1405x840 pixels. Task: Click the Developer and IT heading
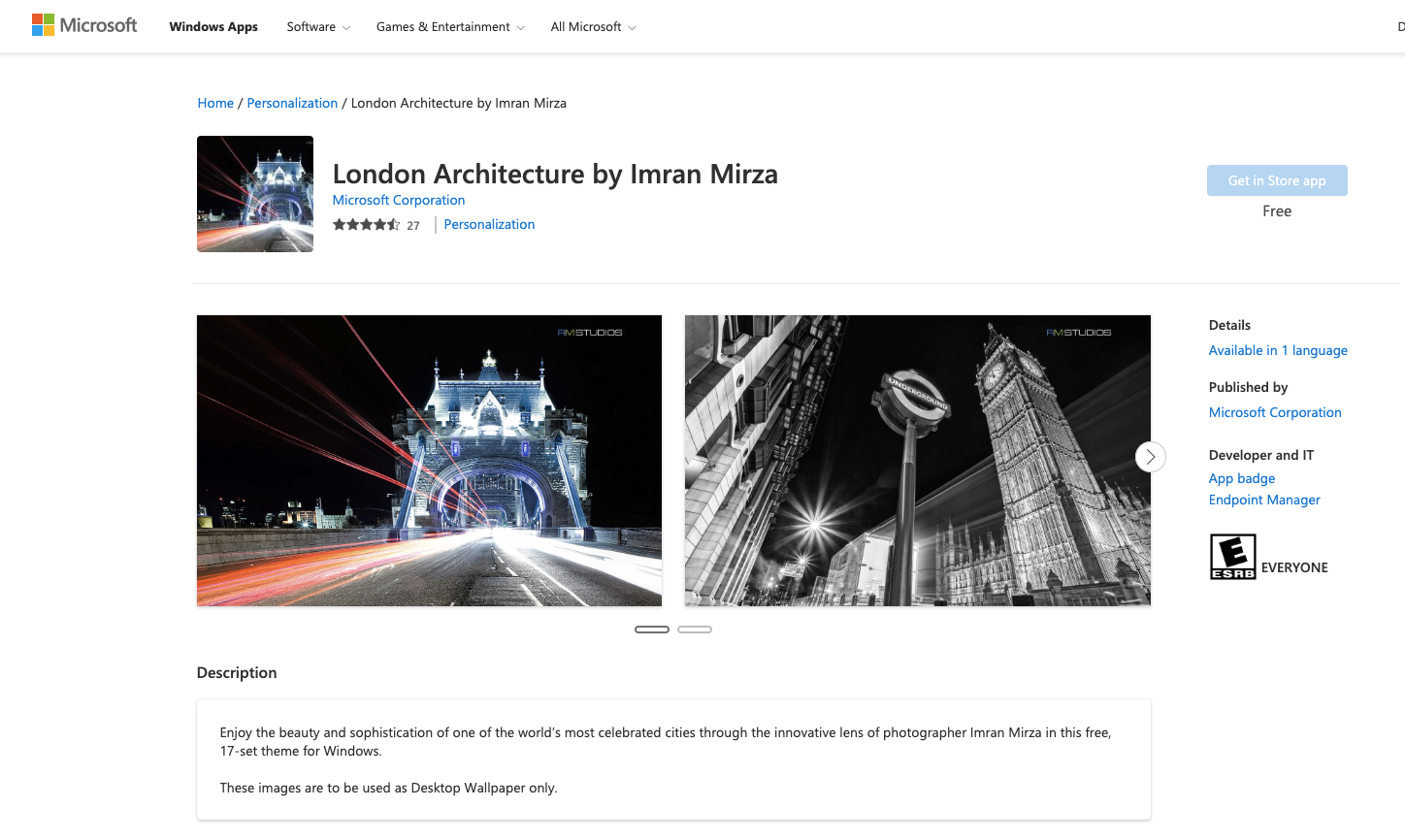coord(1261,455)
